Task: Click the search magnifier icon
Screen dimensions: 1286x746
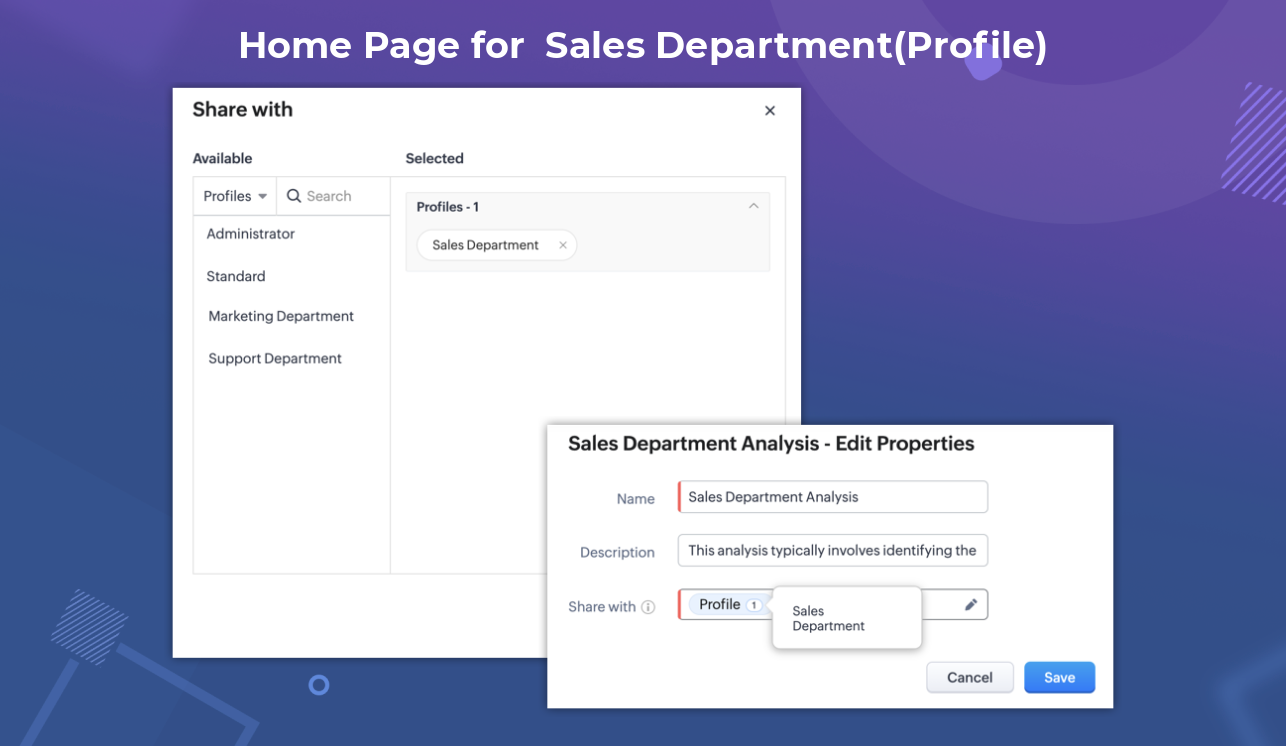Action: pos(294,196)
